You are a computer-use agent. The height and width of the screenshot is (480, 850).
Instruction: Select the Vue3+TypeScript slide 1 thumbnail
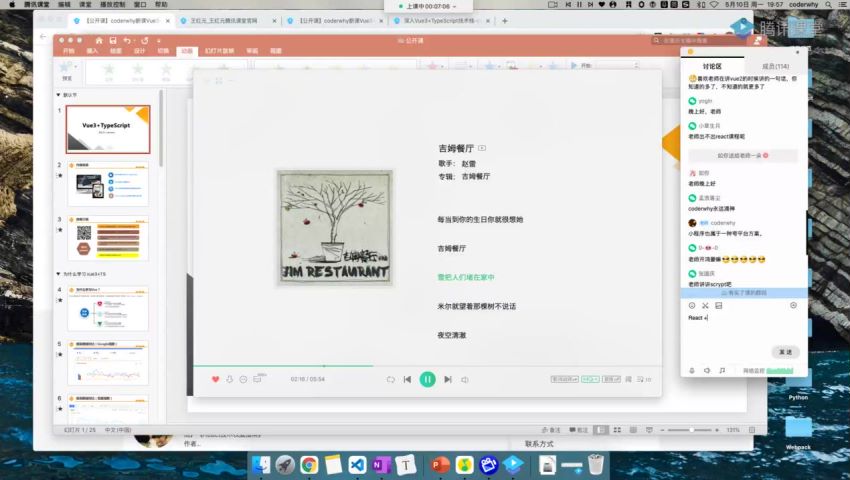click(x=108, y=130)
